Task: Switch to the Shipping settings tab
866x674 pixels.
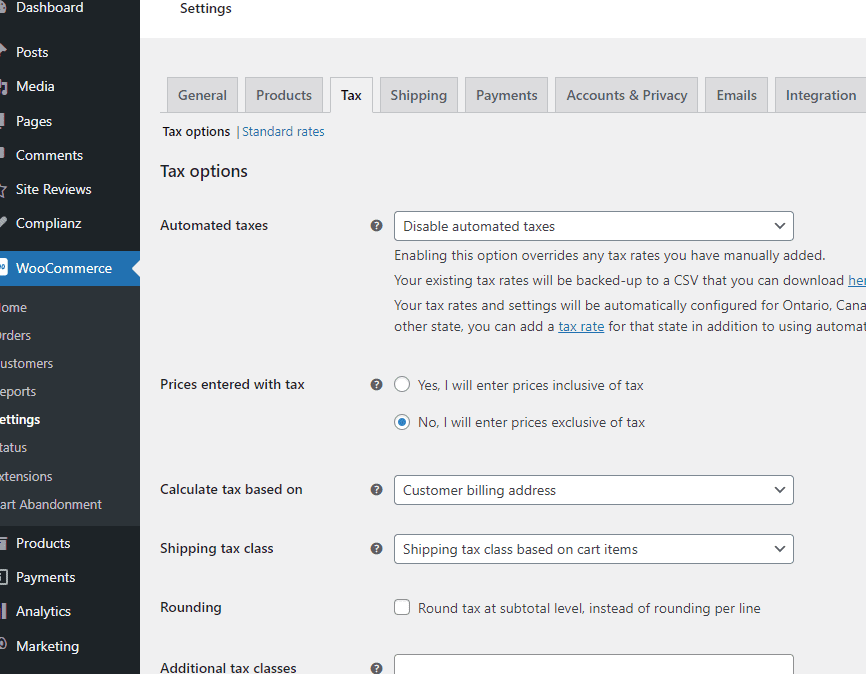Action: click(418, 96)
